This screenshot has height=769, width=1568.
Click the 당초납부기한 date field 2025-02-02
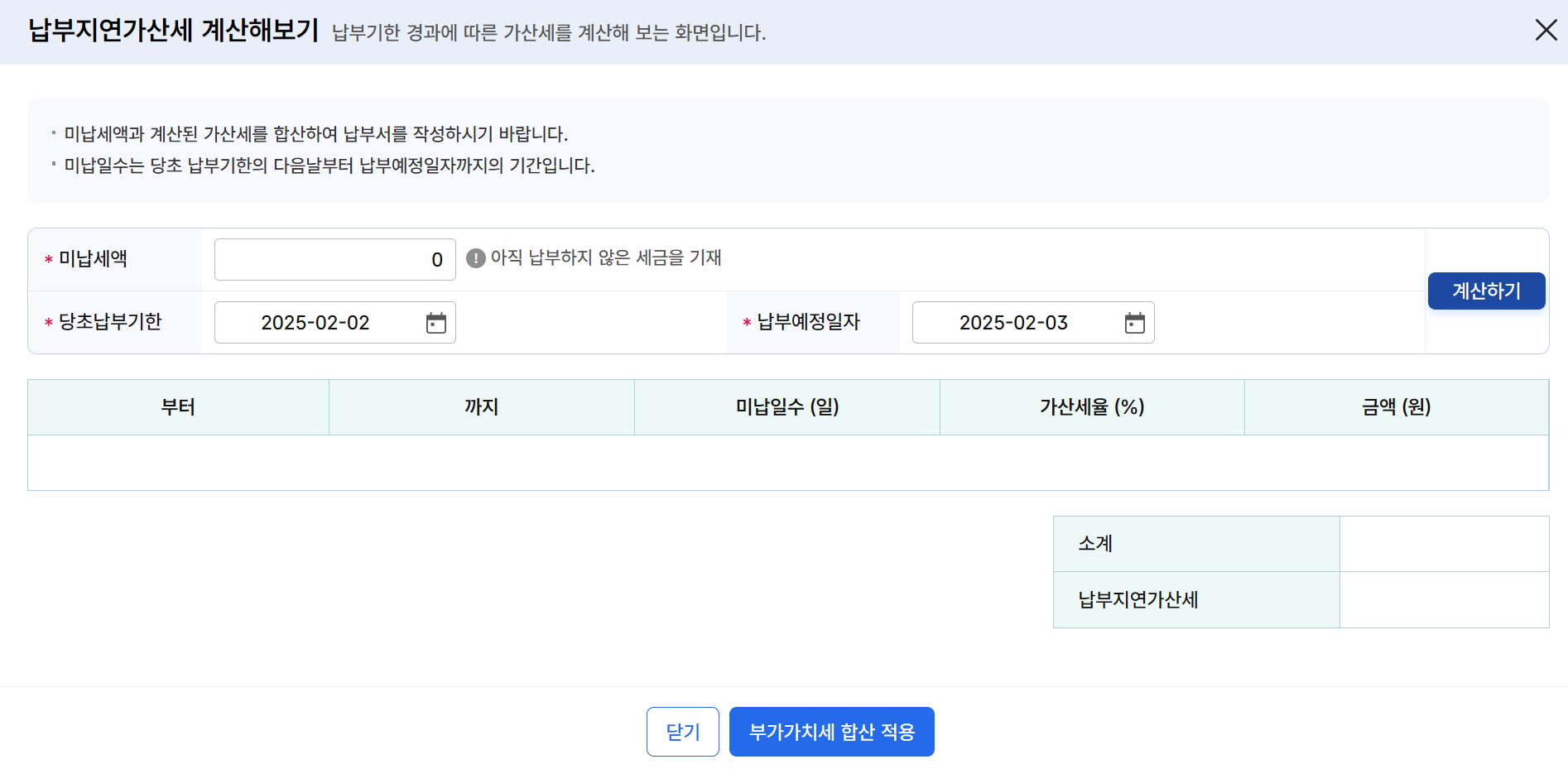334,323
